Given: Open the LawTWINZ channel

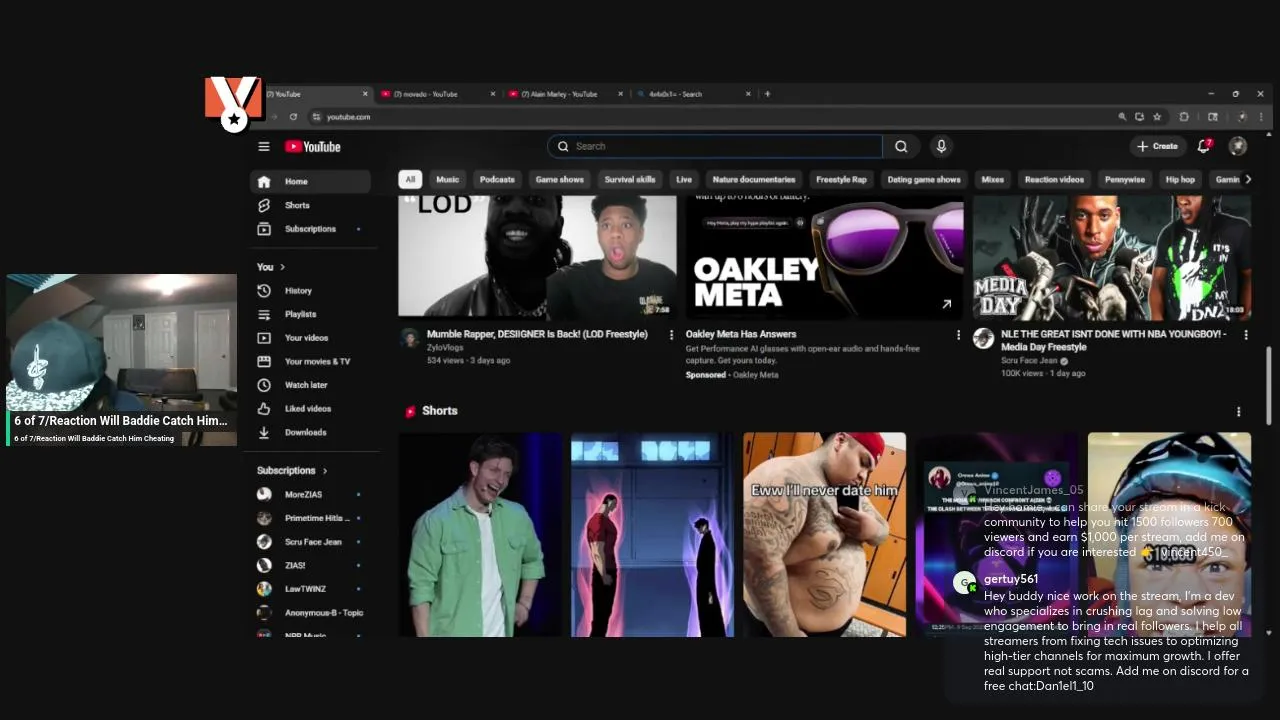Looking at the screenshot, I should point(310,589).
